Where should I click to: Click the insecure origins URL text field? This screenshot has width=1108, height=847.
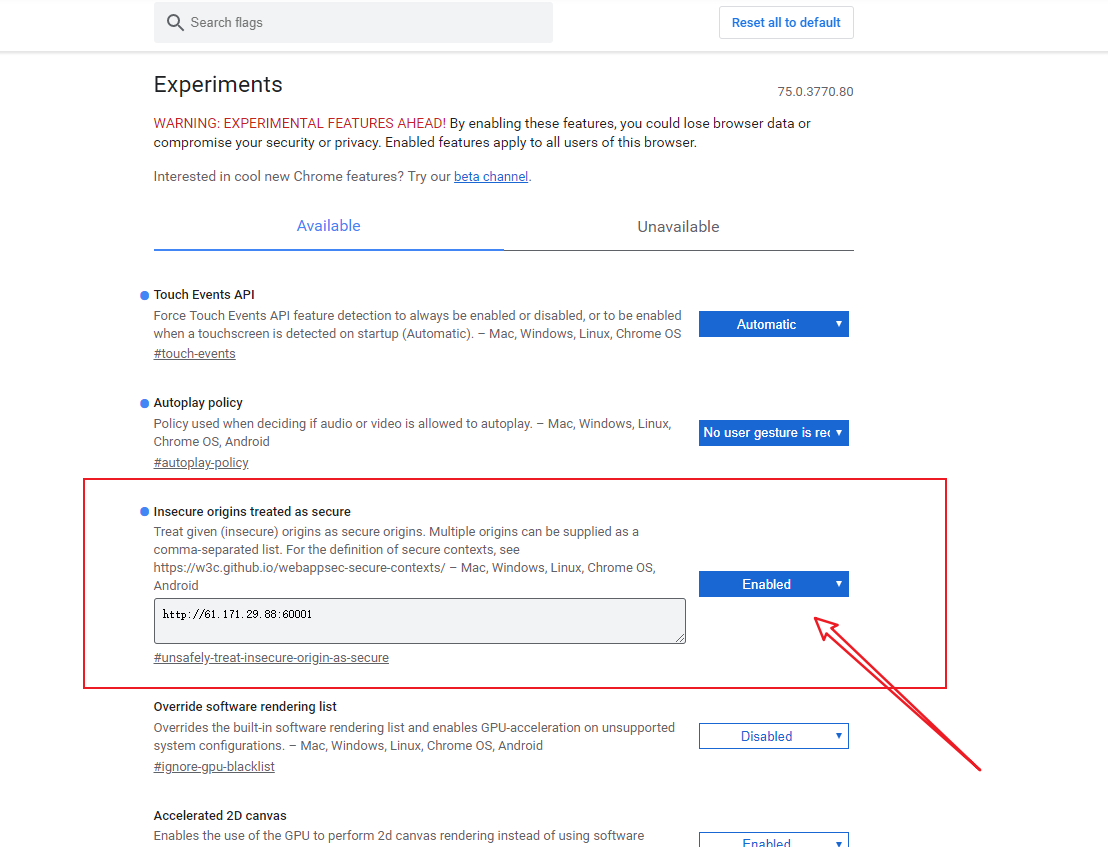(x=419, y=621)
